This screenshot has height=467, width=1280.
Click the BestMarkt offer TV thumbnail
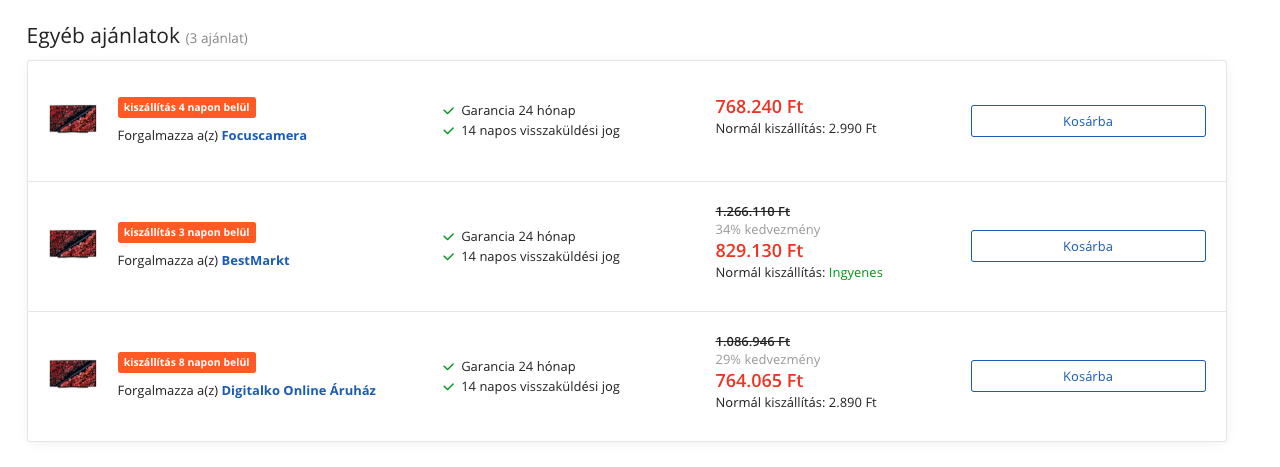(x=73, y=244)
